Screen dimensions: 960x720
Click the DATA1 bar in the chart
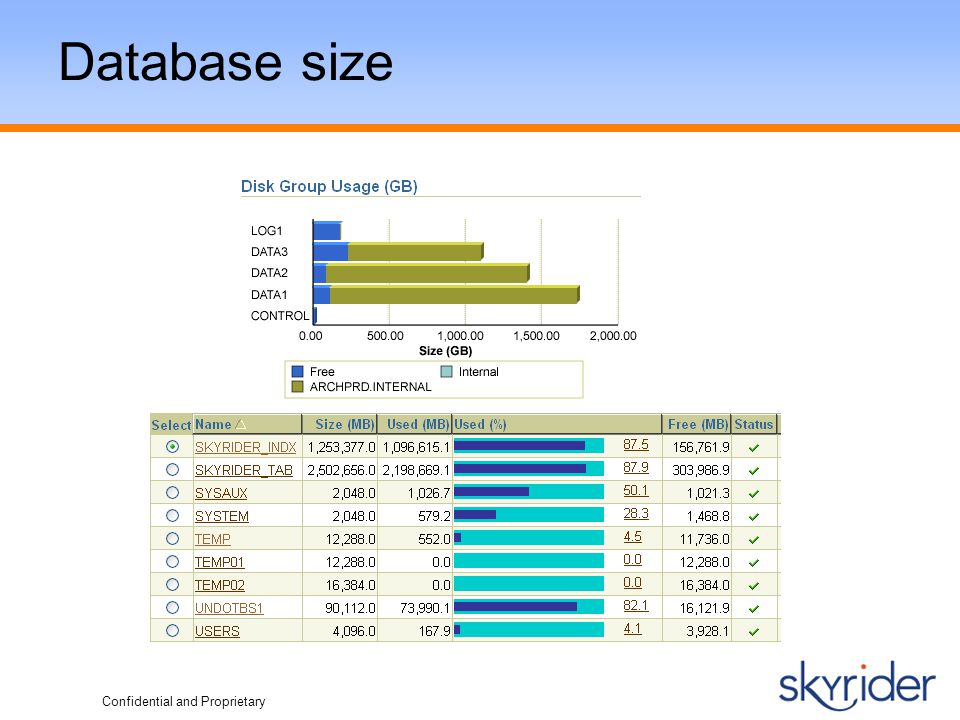pos(446,294)
